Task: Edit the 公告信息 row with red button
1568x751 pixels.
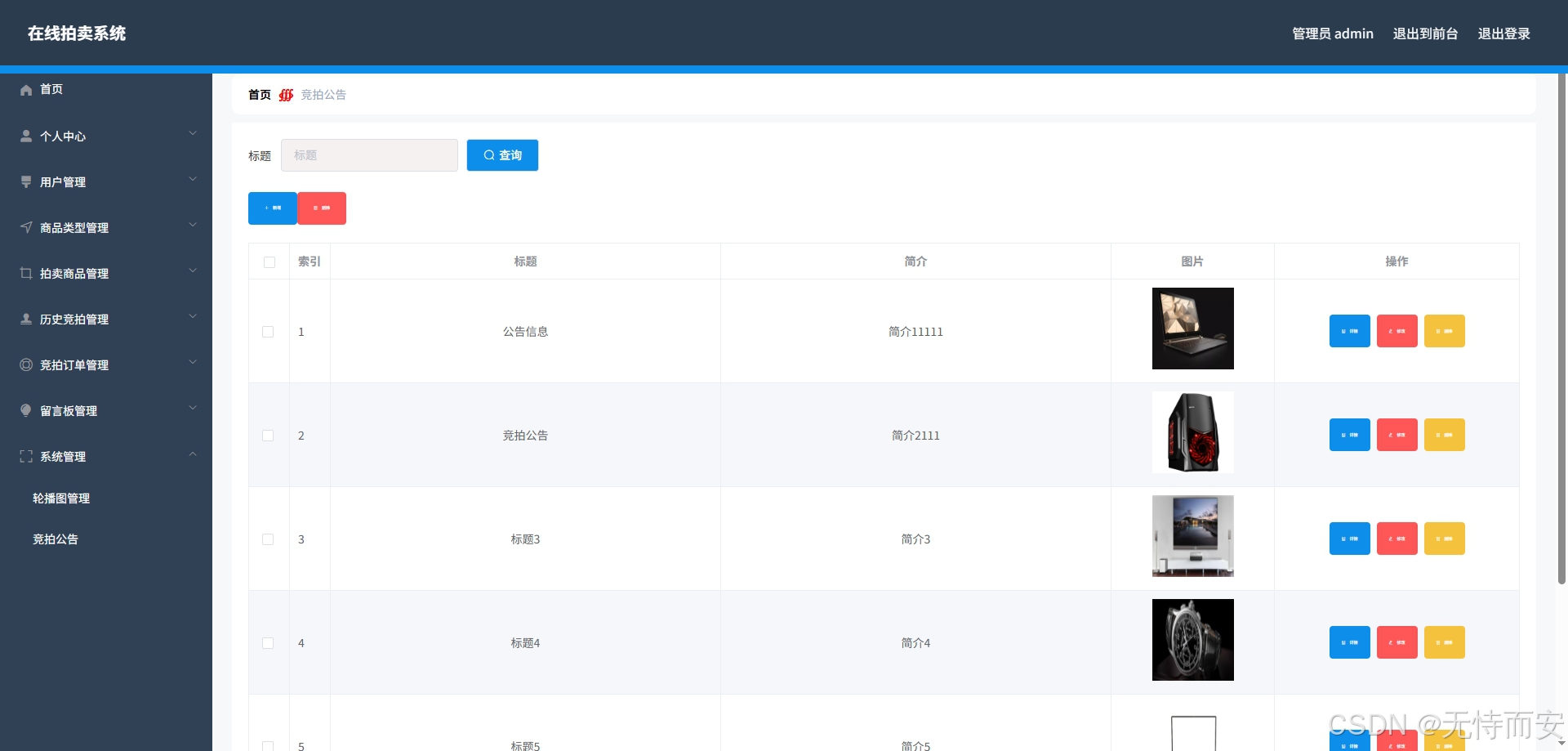Action: coord(1397,331)
